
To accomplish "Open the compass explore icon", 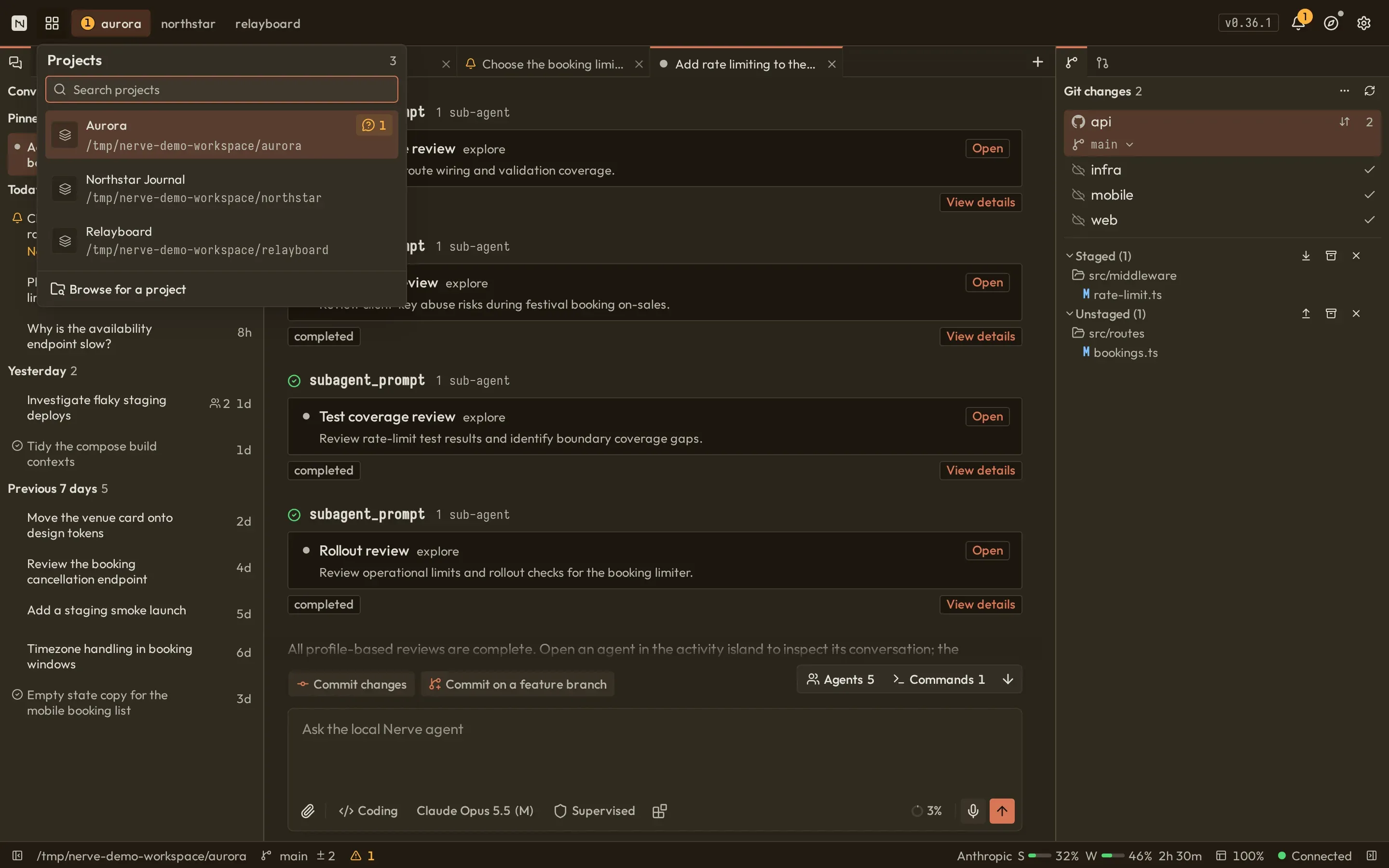I will (x=1331, y=23).
